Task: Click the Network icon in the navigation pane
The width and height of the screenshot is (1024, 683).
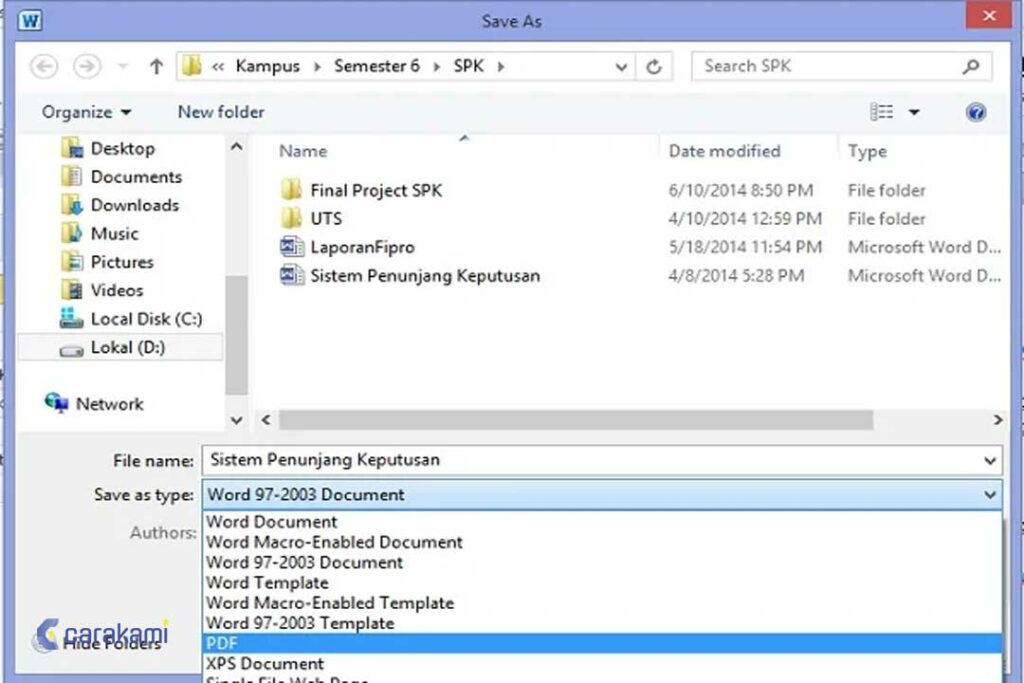Action: [x=58, y=404]
